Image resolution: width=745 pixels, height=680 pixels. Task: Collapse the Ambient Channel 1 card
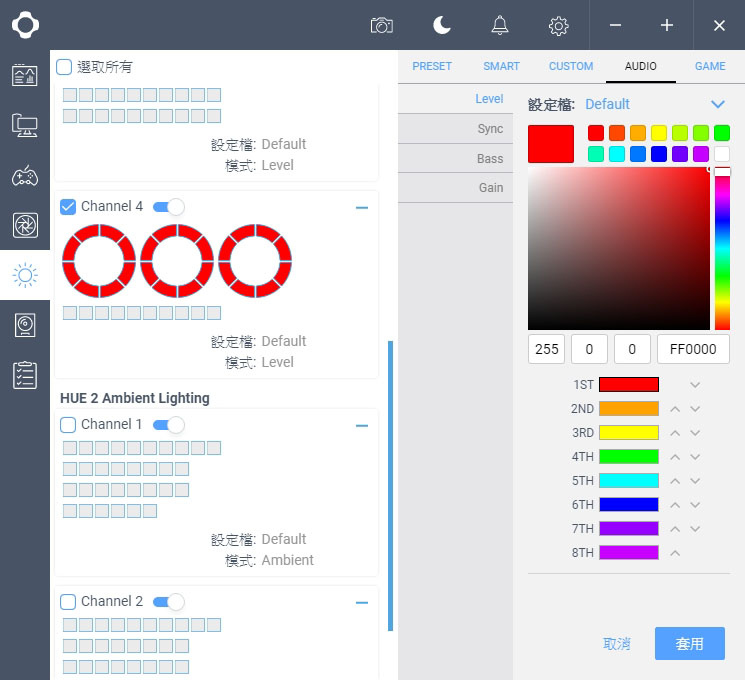tap(362, 425)
